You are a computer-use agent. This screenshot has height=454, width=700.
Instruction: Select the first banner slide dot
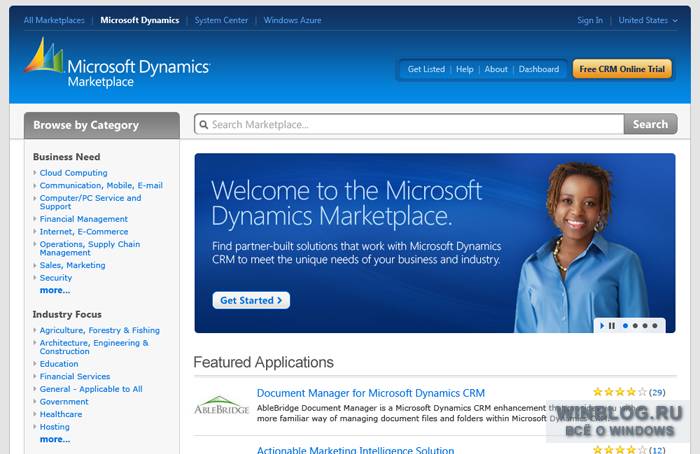click(625, 326)
